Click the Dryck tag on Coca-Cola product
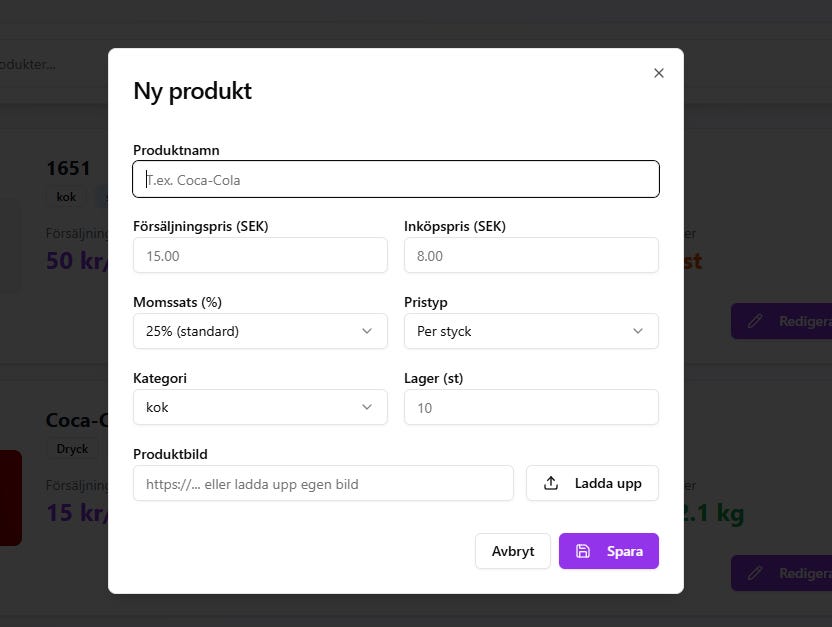This screenshot has height=627, width=832. (72, 449)
